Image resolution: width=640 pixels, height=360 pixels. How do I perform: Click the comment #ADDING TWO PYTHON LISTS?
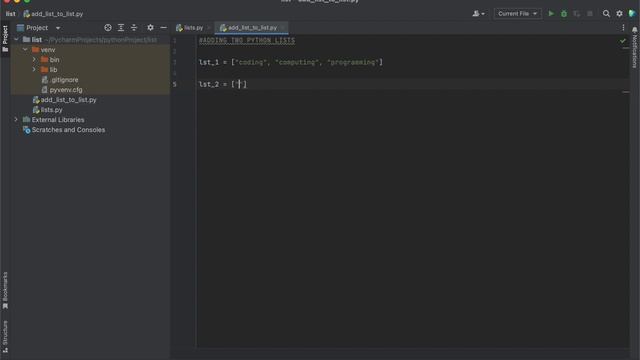coord(247,40)
